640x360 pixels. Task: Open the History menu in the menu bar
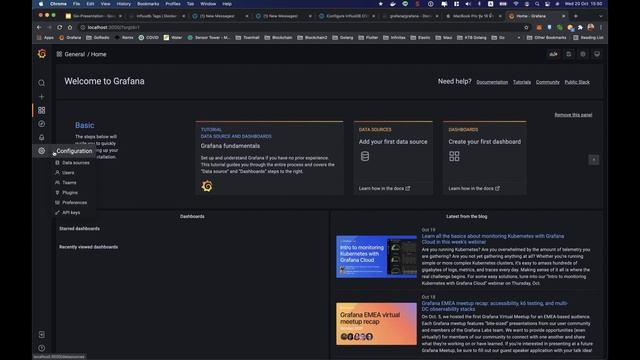[x=124, y=4]
